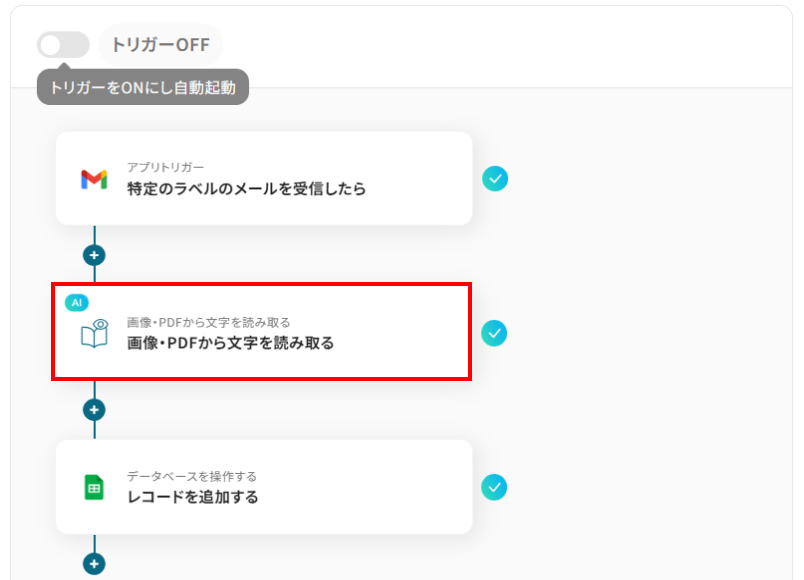This screenshot has width=804, height=580.
Task: Click the トリガーOFF status label
Action: 160,45
